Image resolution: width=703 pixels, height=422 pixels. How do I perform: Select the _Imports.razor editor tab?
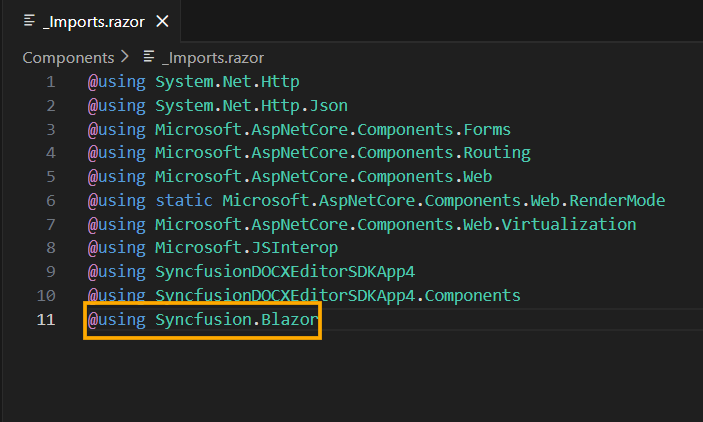click(91, 21)
